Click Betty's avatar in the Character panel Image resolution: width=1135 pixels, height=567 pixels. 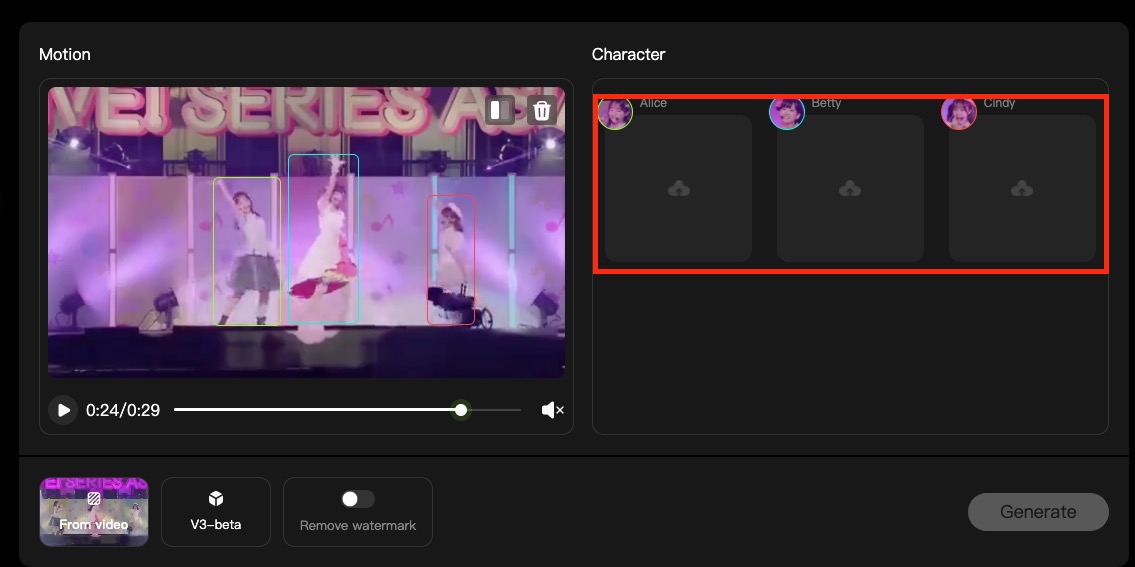click(787, 113)
